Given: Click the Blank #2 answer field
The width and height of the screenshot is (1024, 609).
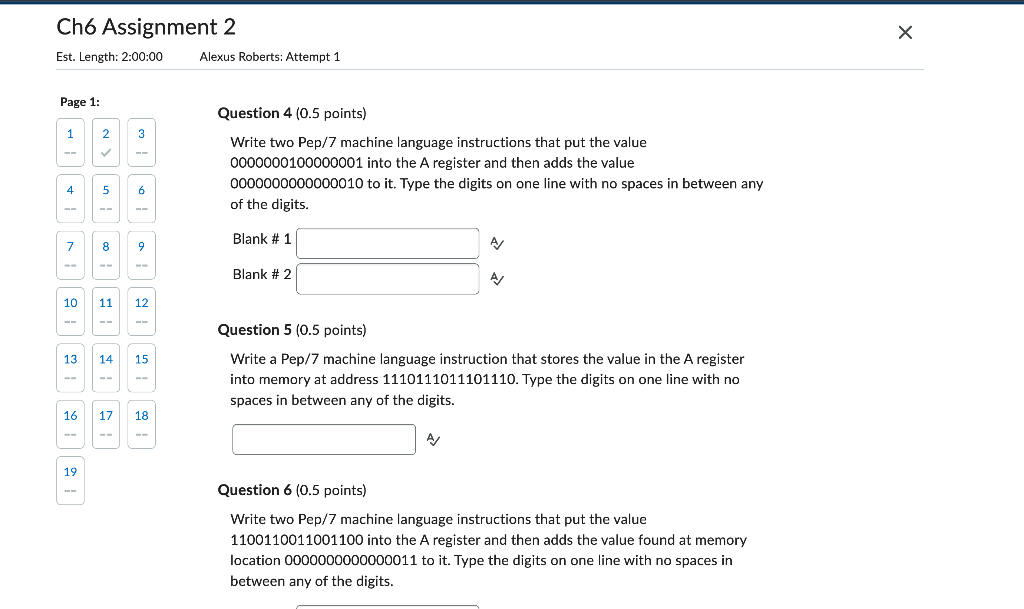Looking at the screenshot, I should 387,278.
